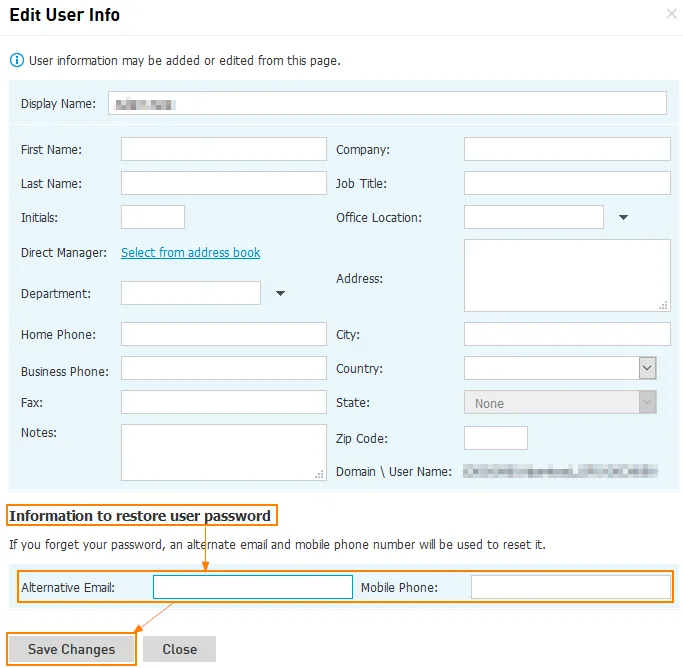Click the blue info icon beside the page note
Screen dimensions: 683x668
click(17, 60)
